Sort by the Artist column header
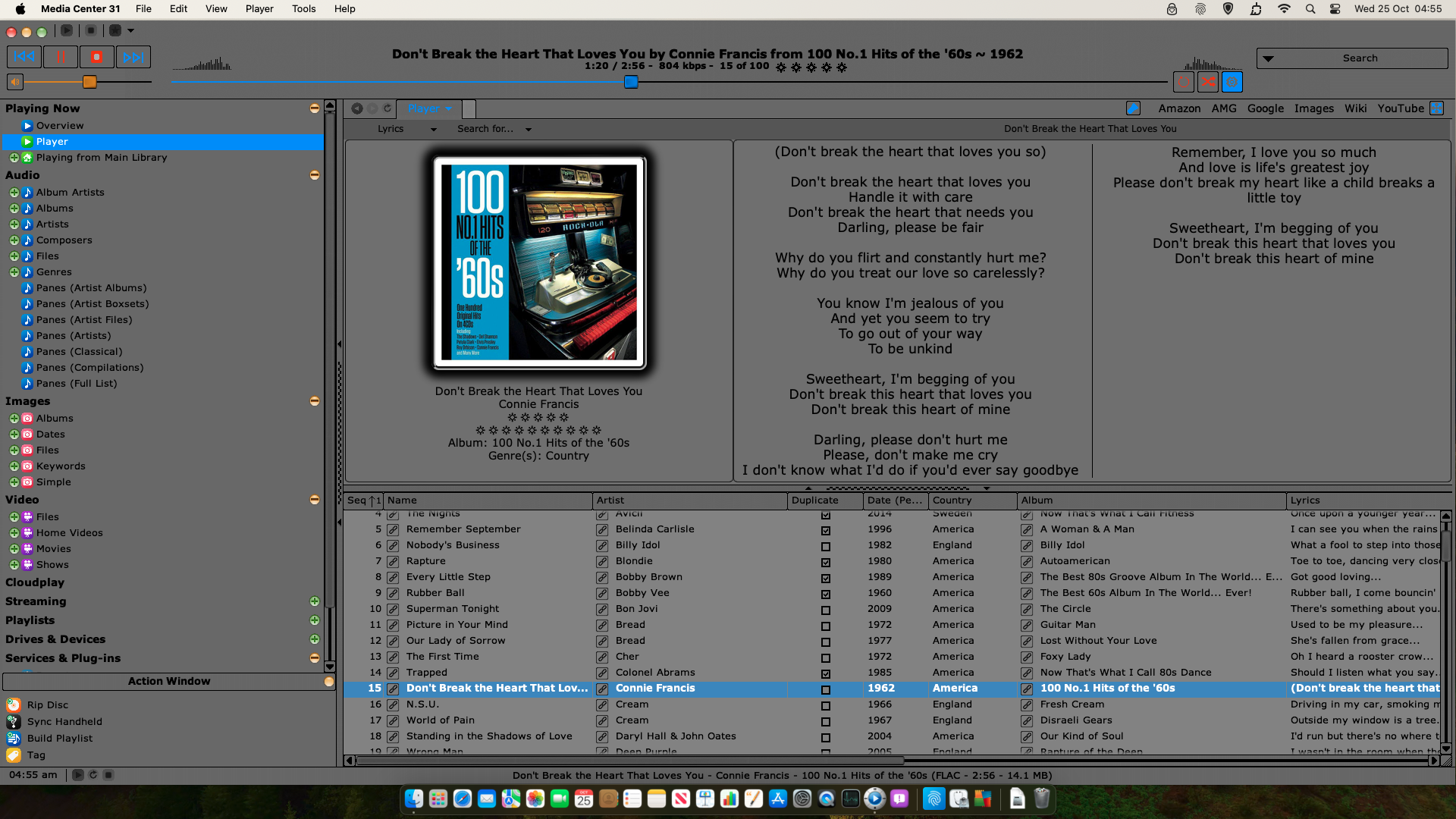The image size is (1456, 819). 689,500
